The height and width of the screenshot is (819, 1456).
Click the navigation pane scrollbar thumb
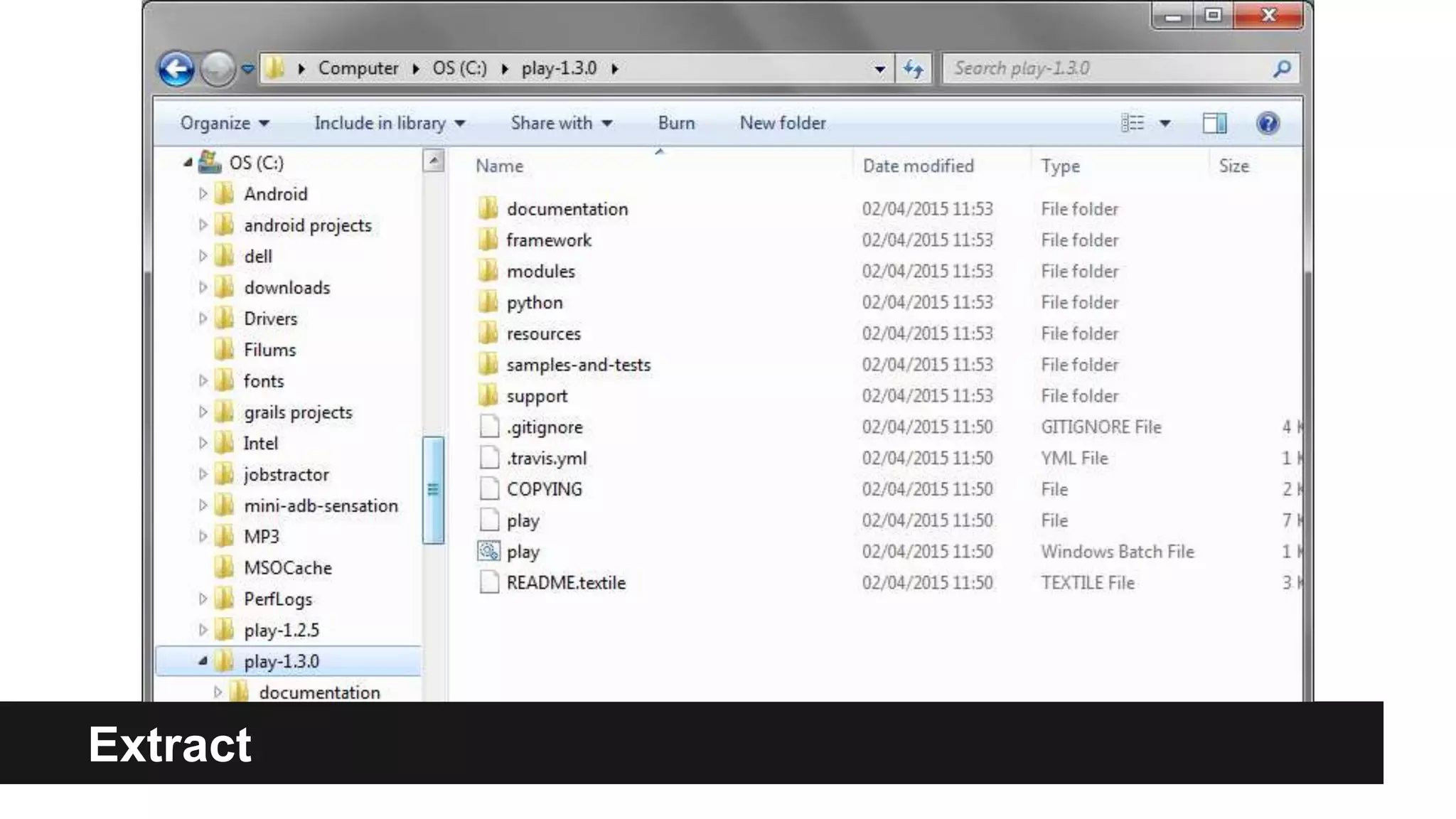[x=433, y=489]
